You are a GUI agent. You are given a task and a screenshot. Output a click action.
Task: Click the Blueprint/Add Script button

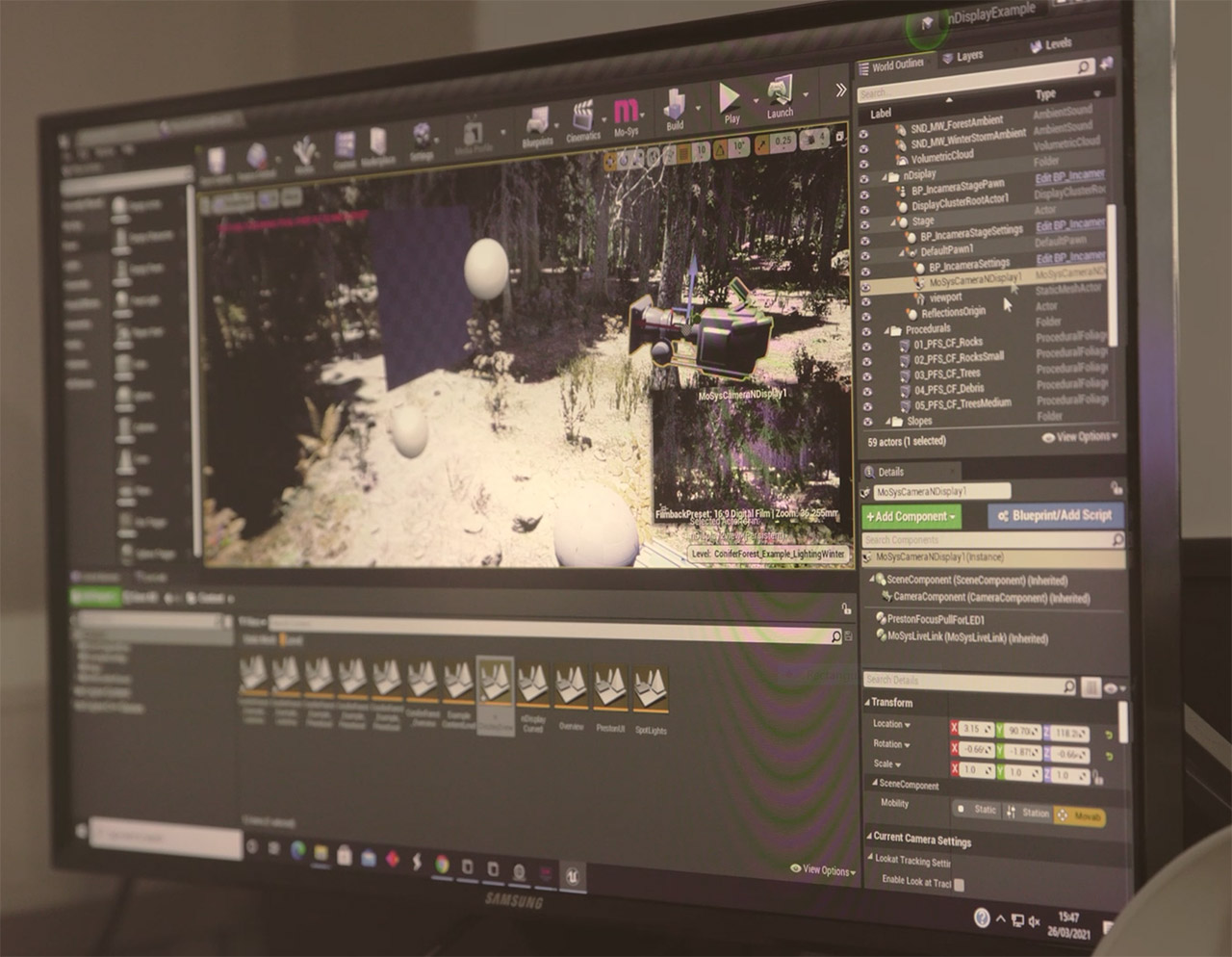click(x=1055, y=515)
